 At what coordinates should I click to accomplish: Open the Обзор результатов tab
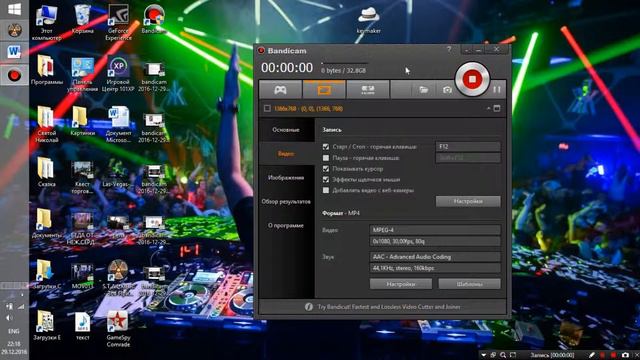tap(286, 202)
